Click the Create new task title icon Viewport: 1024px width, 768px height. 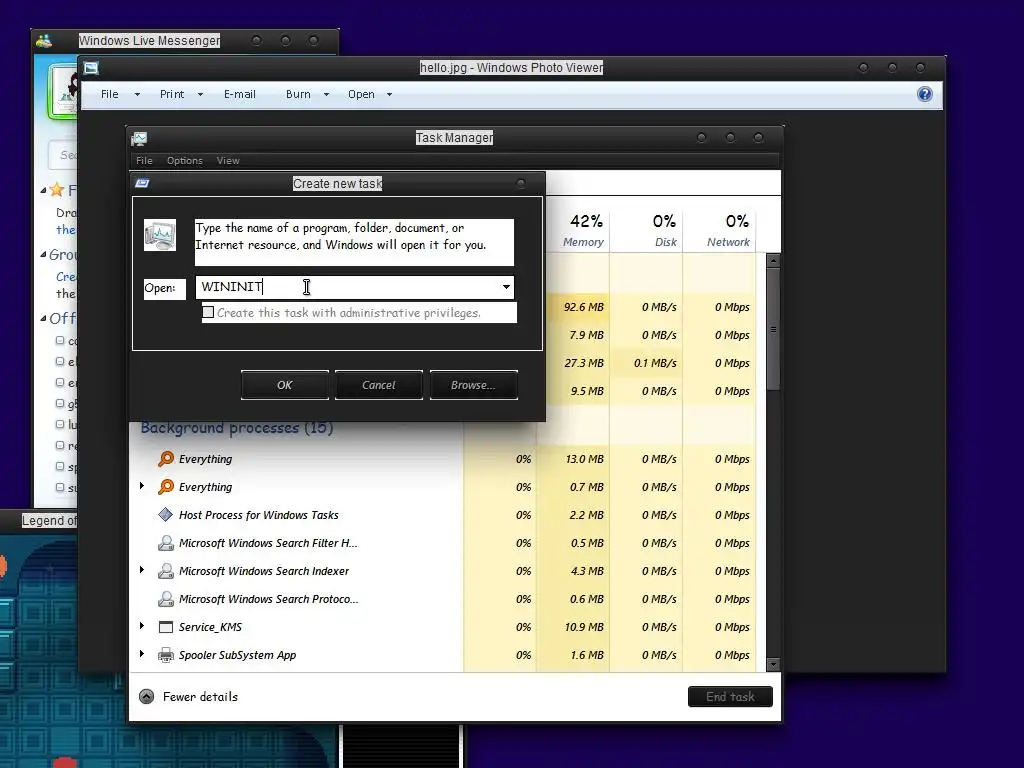point(142,184)
